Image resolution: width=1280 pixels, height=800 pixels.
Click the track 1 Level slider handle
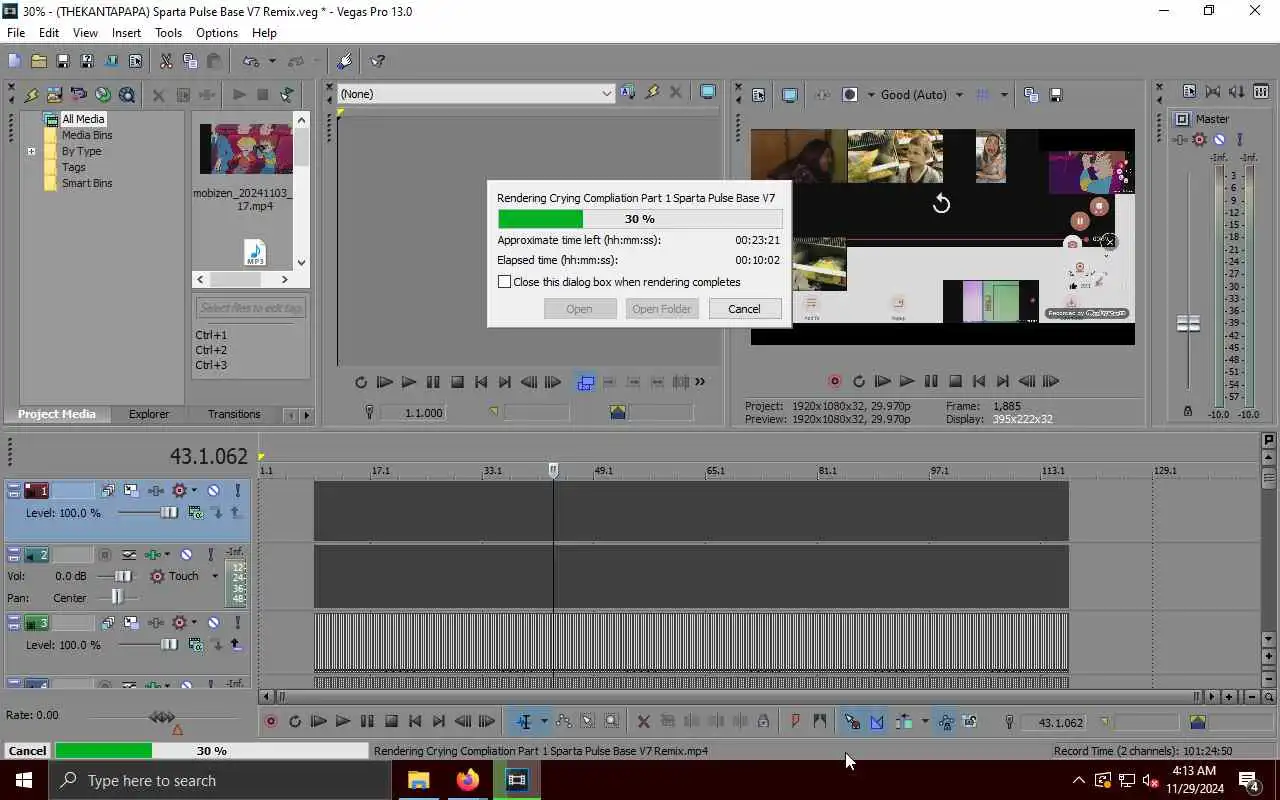[169, 513]
